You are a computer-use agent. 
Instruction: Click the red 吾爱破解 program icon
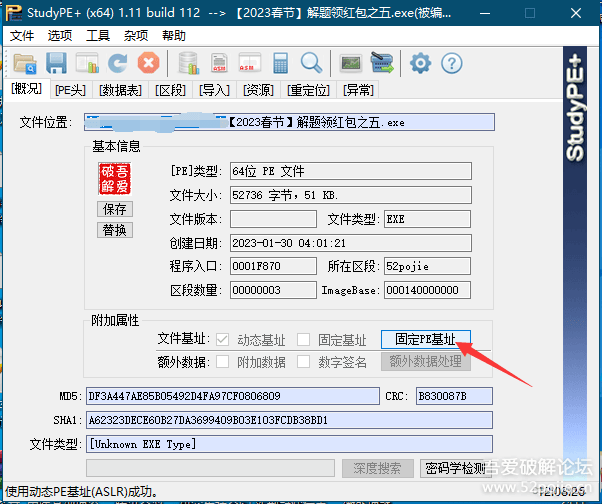coord(114,179)
